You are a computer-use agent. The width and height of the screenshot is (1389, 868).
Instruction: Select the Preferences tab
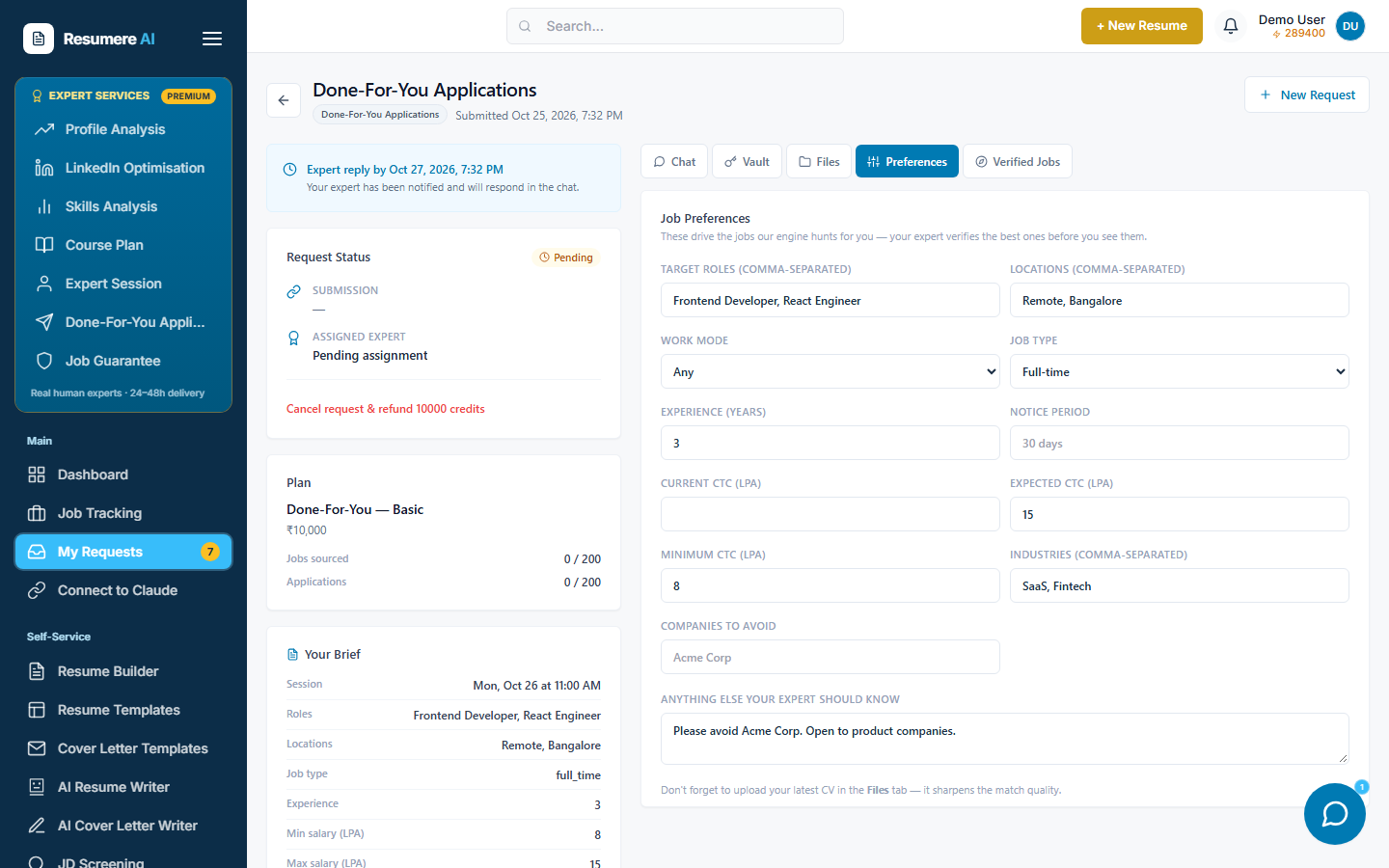point(908,161)
